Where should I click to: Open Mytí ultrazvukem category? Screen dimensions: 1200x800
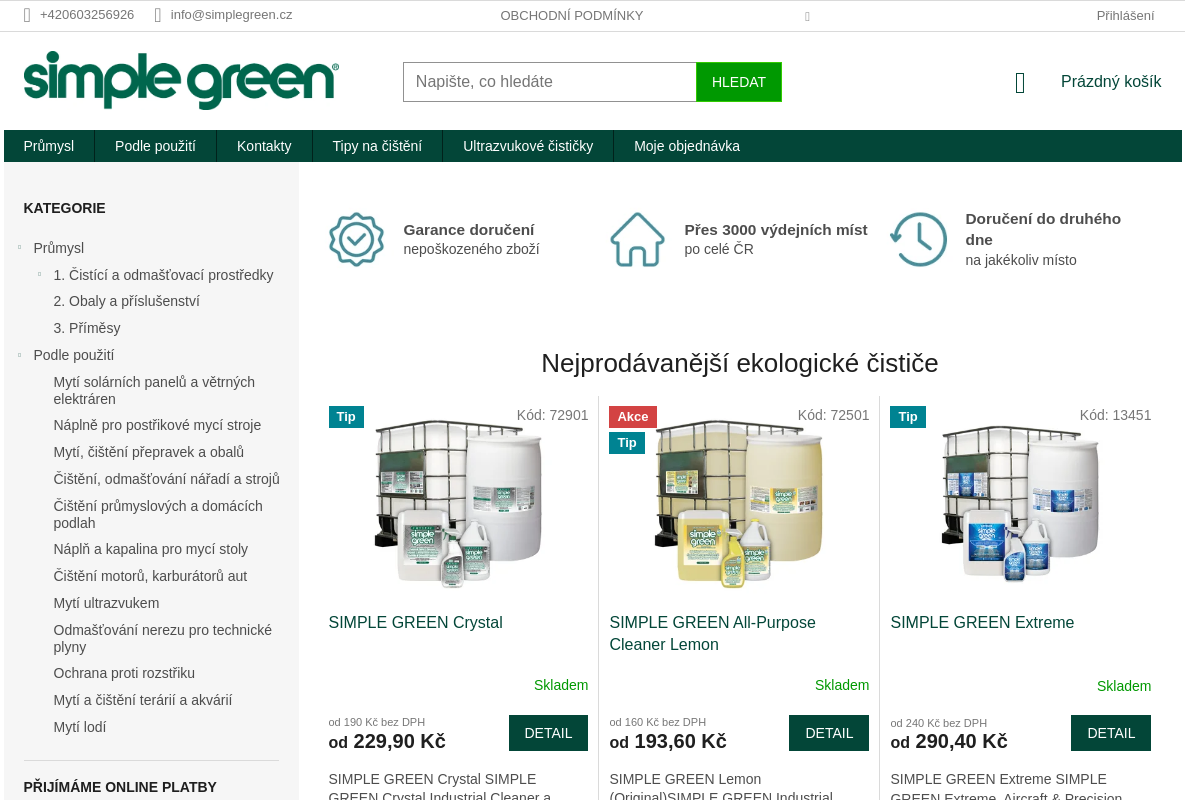pos(106,603)
